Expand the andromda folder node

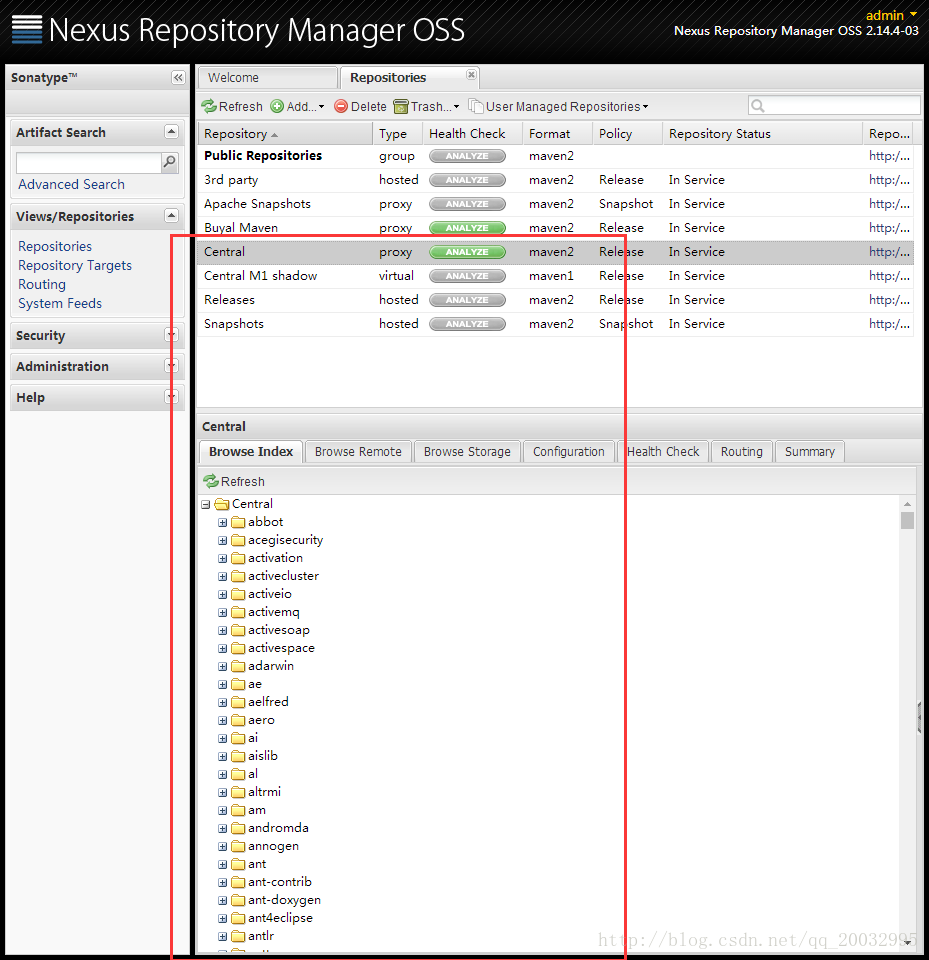point(222,829)
